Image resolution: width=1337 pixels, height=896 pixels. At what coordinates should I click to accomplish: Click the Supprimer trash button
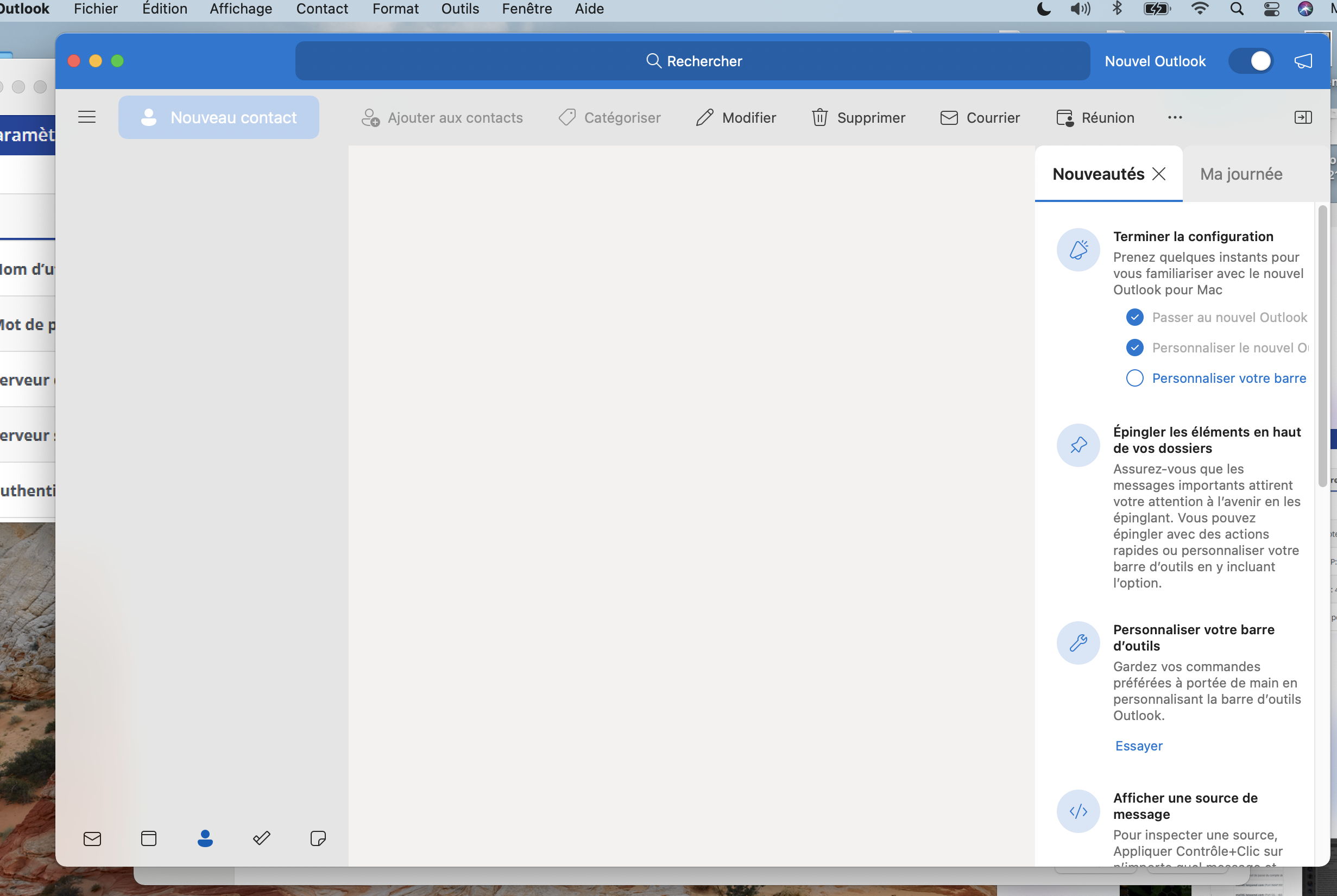(858, 117)
